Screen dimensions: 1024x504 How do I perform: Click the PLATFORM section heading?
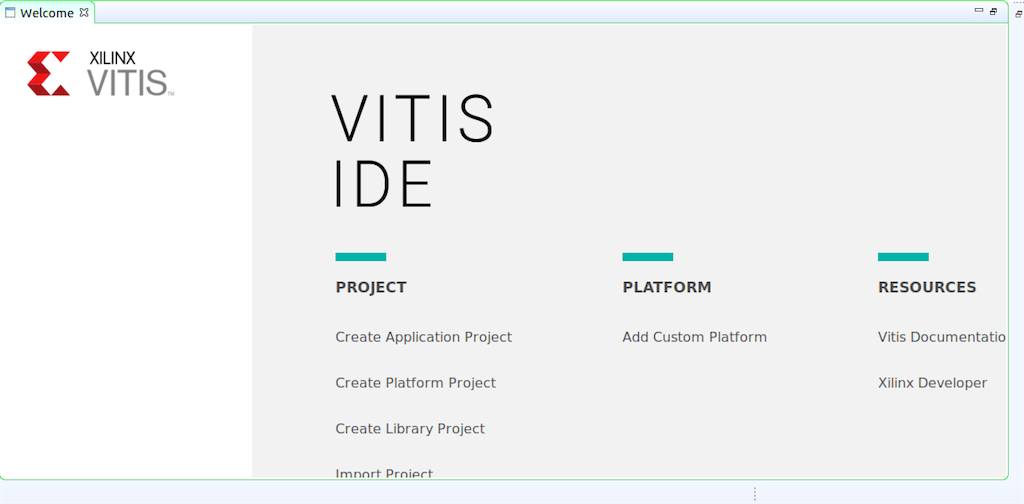pos(667,287)
